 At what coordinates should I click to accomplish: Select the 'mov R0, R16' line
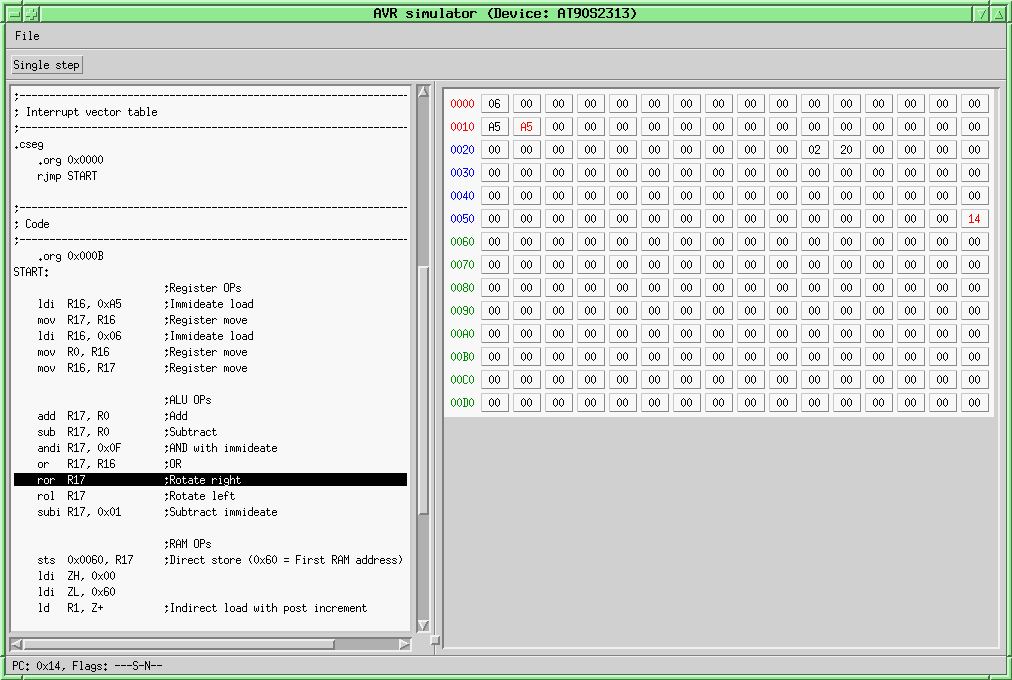[210, 352]
